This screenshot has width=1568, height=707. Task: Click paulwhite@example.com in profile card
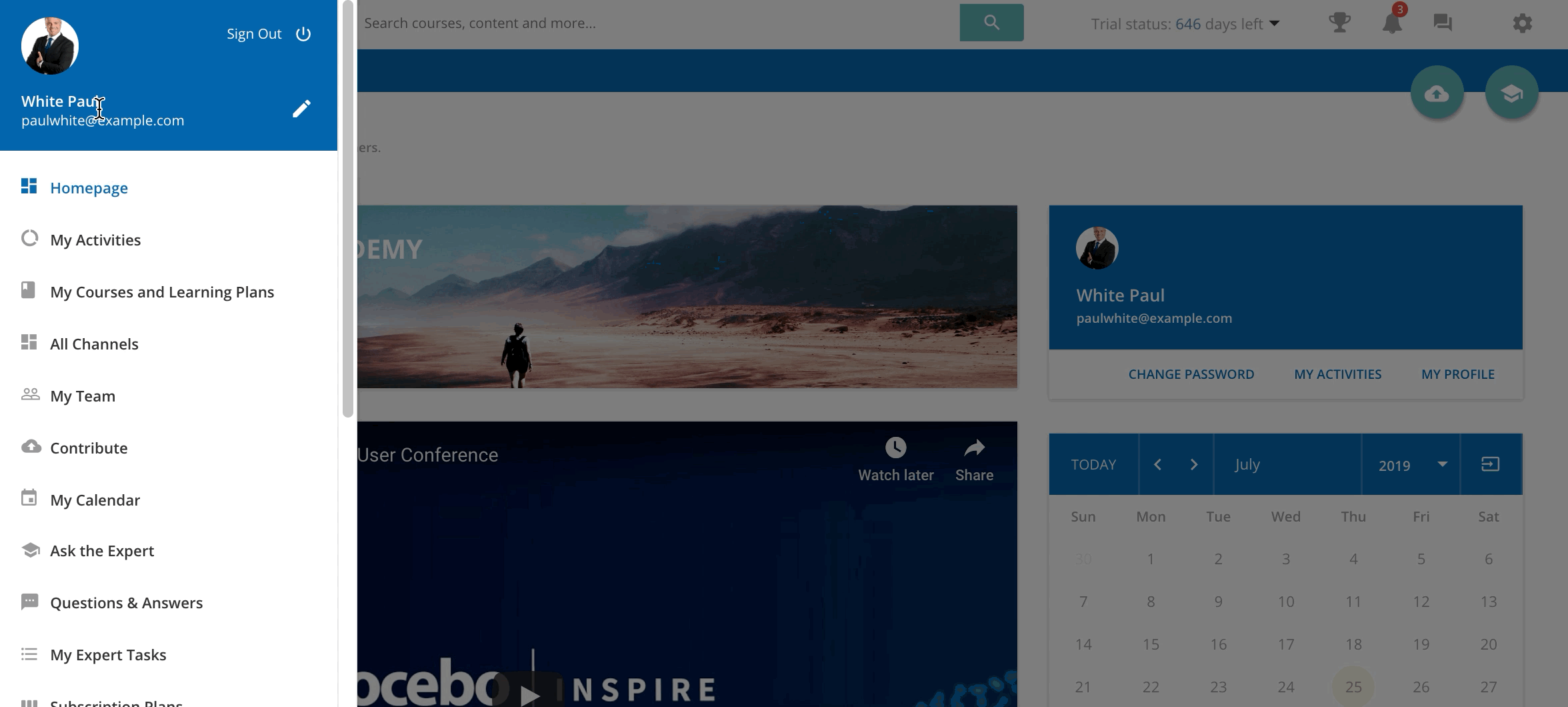click(x=1154, y=318)
